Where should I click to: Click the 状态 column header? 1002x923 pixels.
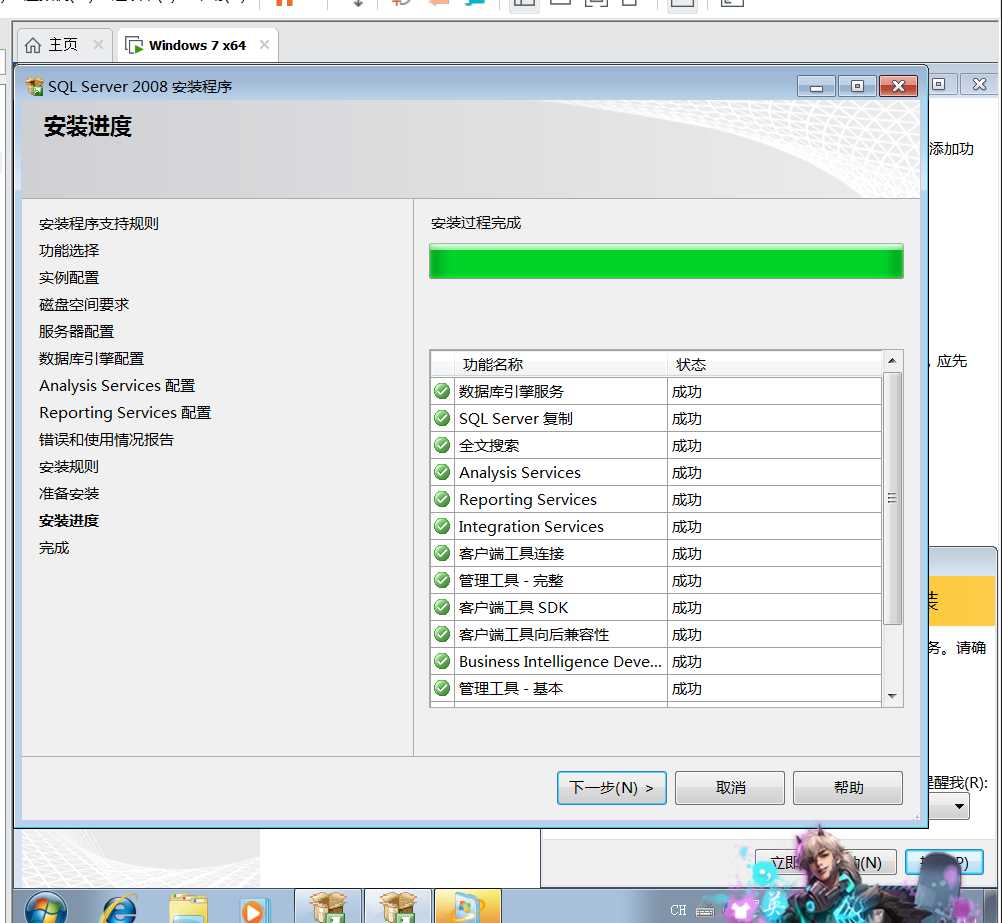point(775,364)
